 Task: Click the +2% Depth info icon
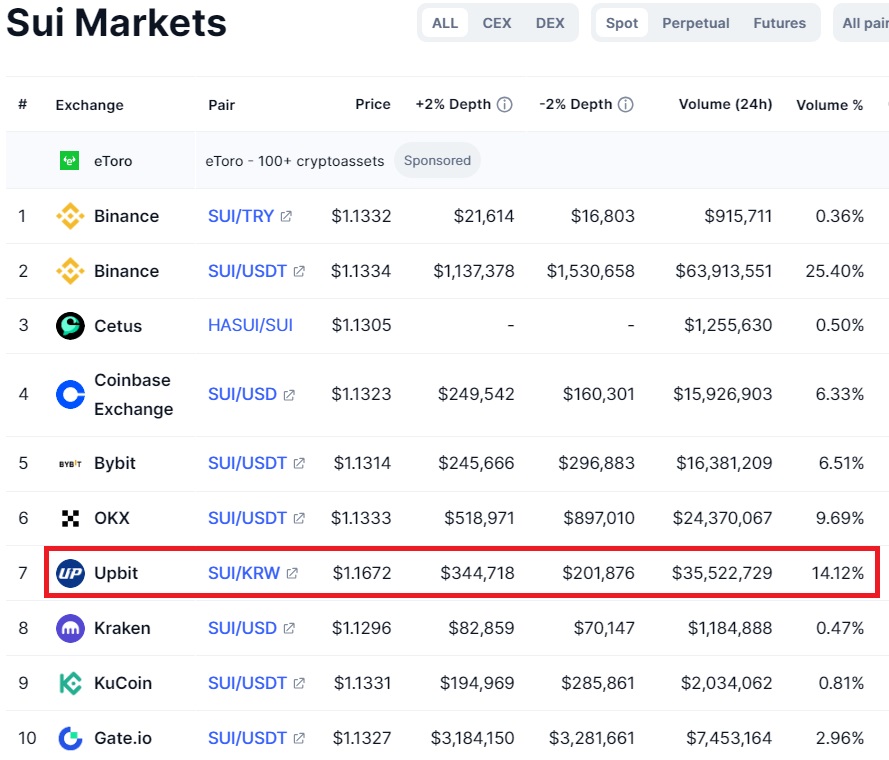[504, 104]
